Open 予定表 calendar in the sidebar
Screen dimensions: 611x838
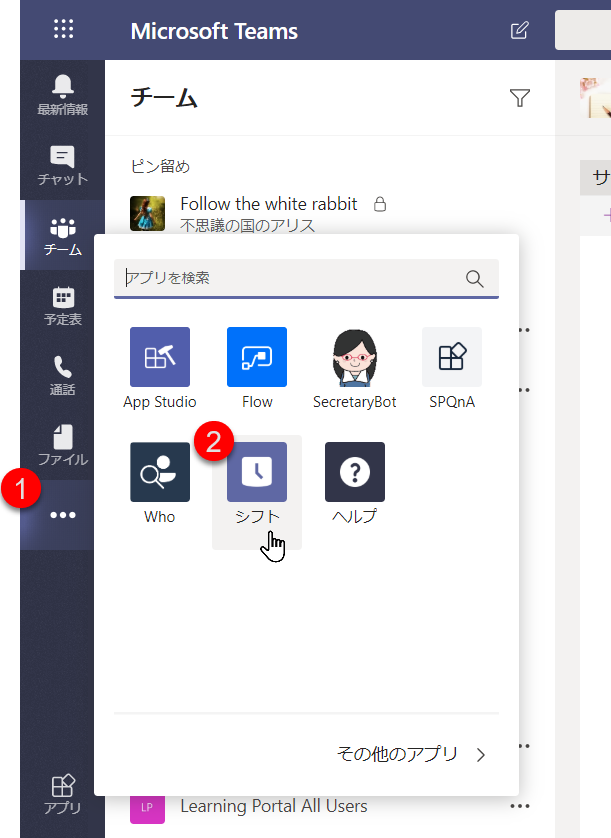click(x=63, y=306)
